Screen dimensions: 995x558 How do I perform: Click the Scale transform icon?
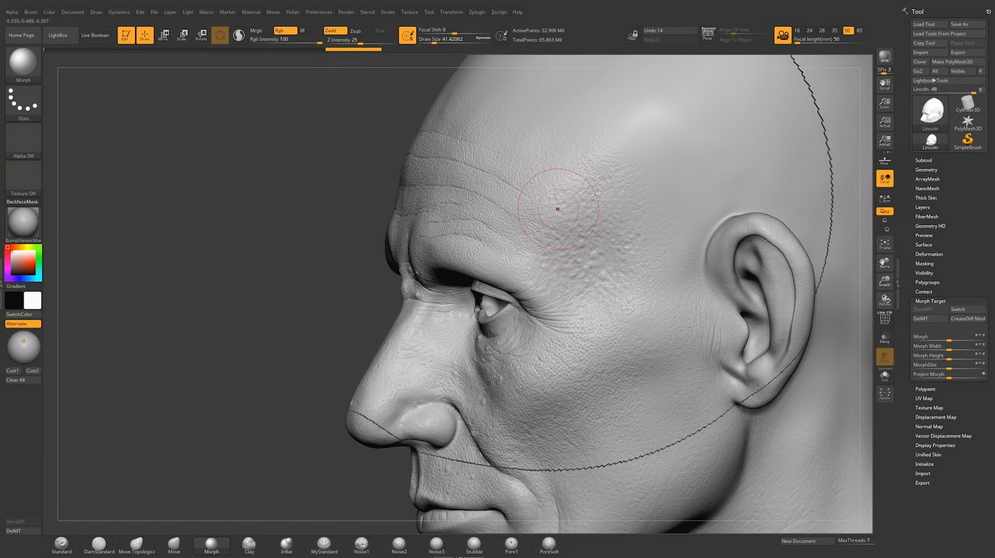pyautogui.click(x=182, y=35)
